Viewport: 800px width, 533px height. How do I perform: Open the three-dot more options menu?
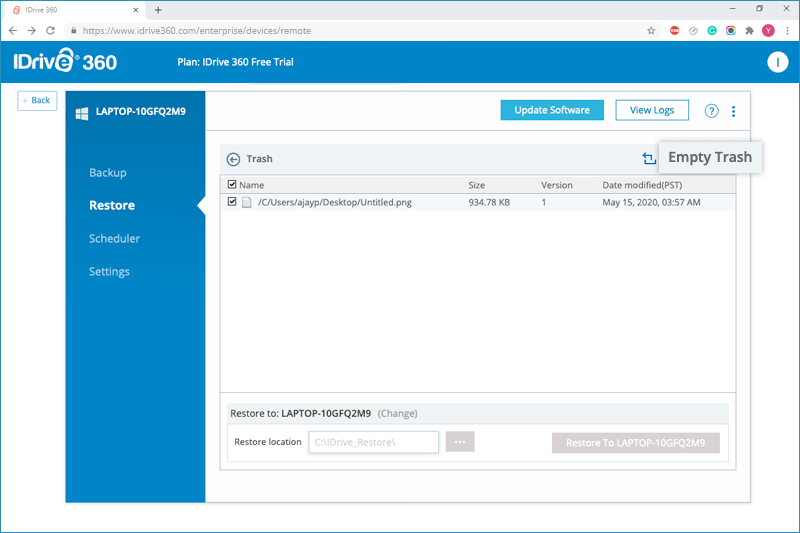pyautogui.click(x=733, y=111)
